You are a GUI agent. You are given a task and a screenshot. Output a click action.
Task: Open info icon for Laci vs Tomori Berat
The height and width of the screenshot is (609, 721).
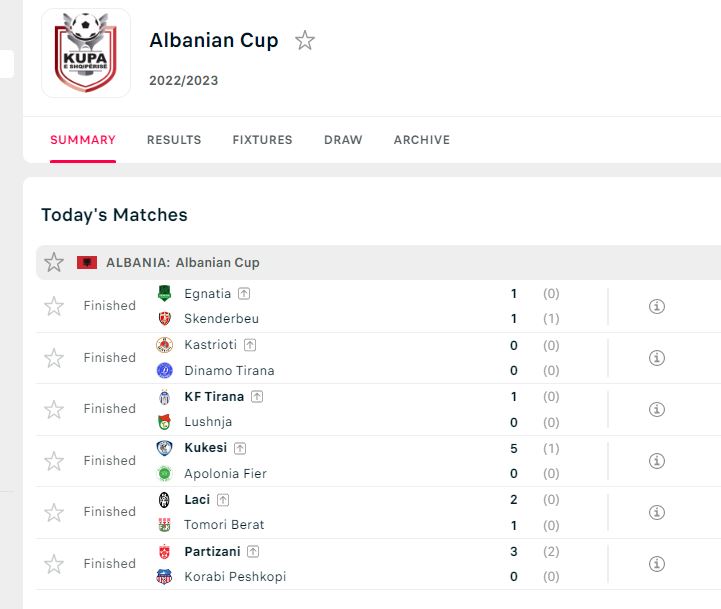(x=657, y=512)
